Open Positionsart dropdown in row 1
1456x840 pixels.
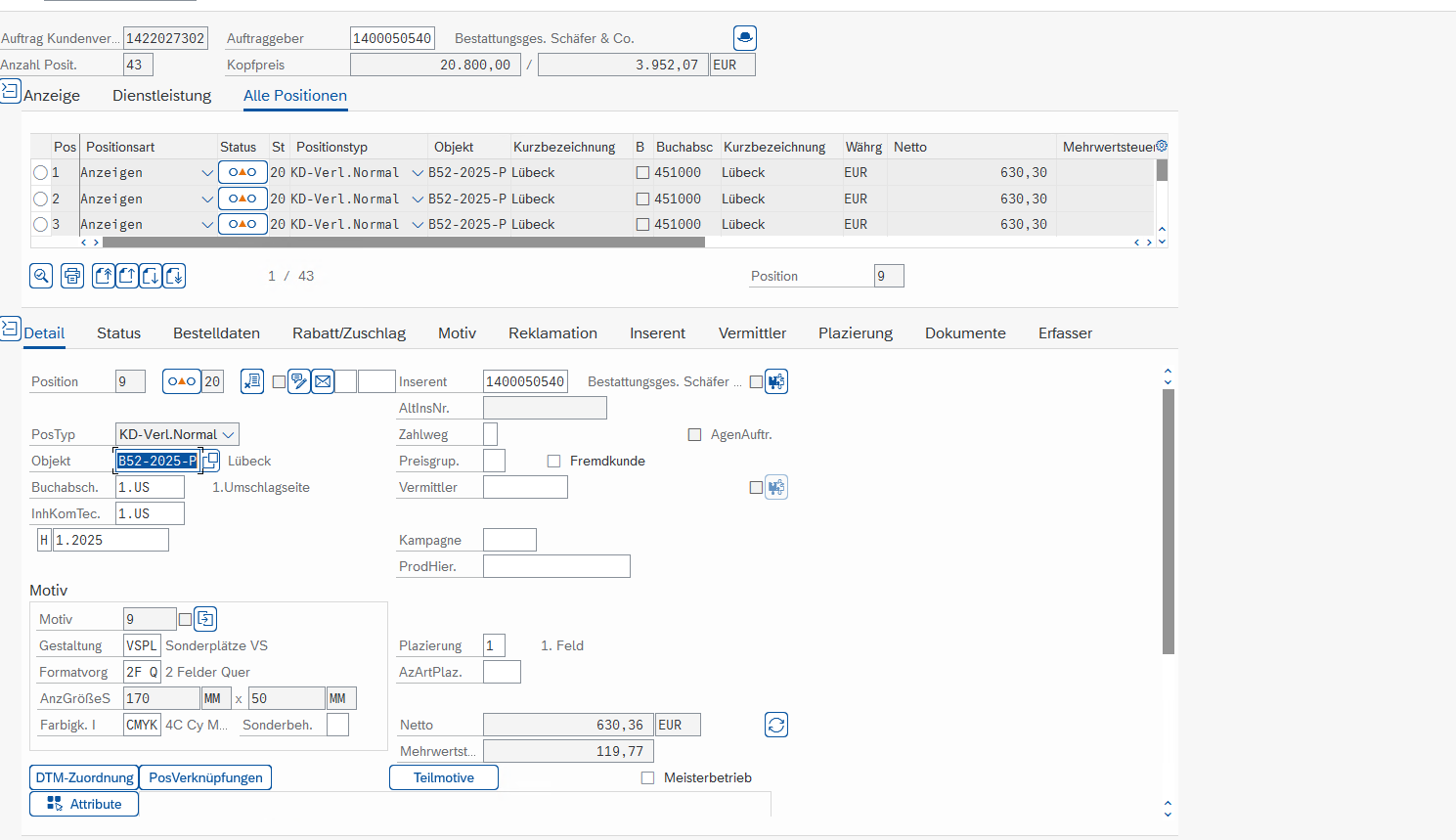pyautogui.click(x=207, y=172)
